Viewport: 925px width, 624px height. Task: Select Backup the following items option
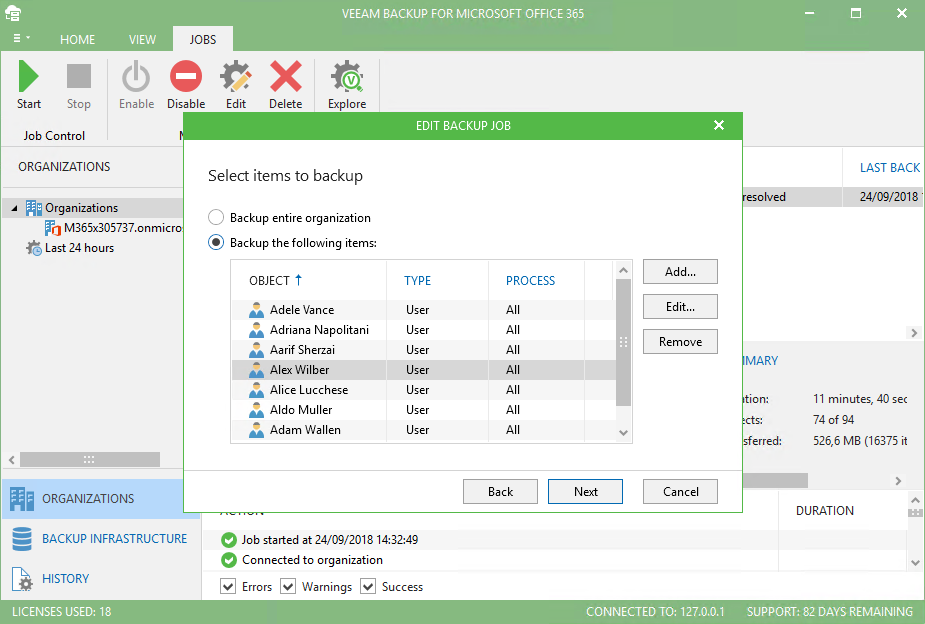coord(216,242)
